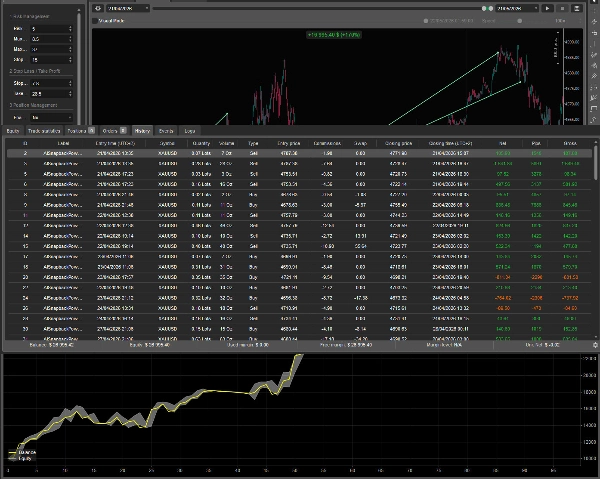Click the '3 Position Management' section header

pos(33,105)
